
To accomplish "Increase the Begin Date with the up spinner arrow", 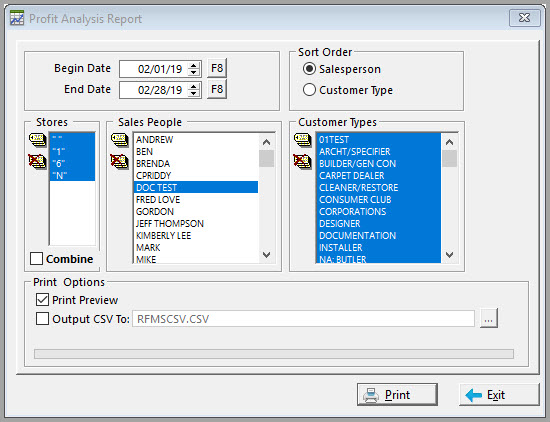I will 194,66.
